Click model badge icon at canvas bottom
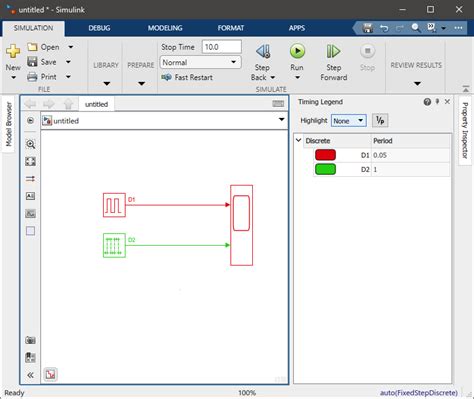Screen dimensions: 474x399 [50, 374]
